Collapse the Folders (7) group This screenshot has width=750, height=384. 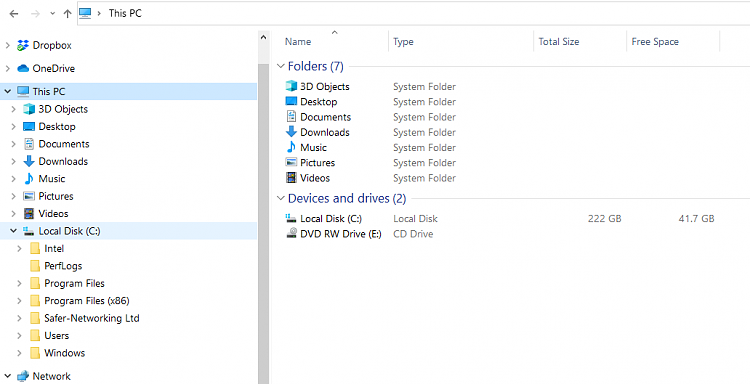[281, 66]
